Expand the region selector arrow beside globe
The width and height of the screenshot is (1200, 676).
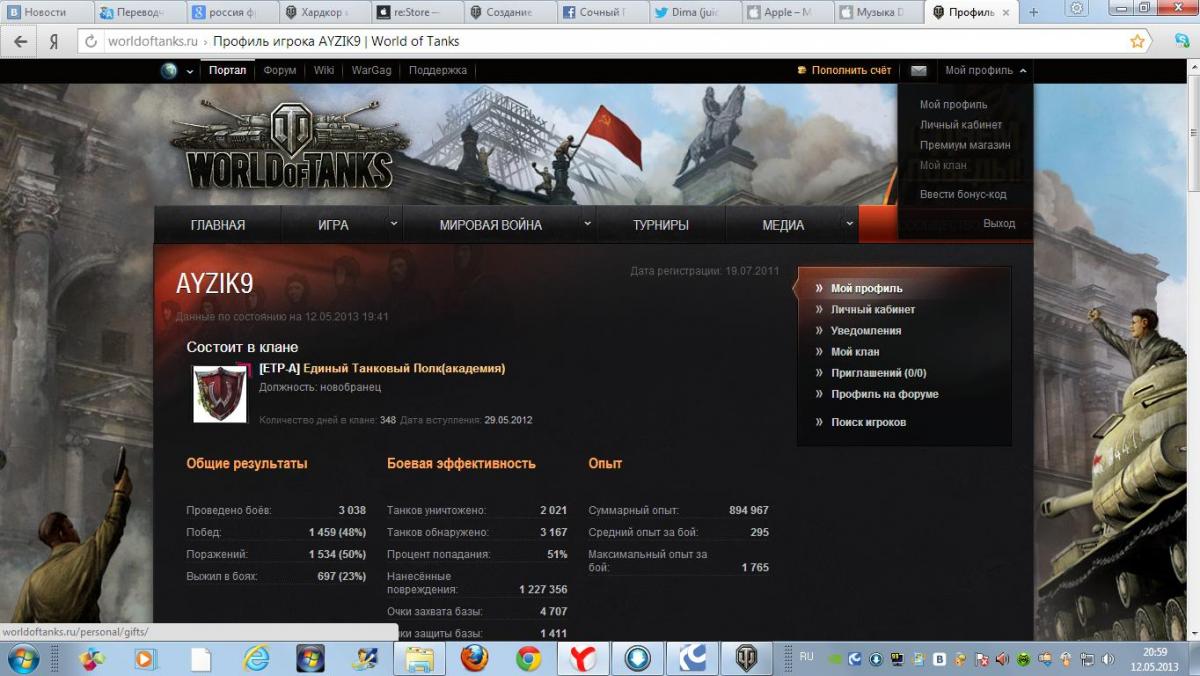pyautogui.click(x=190, y=72)
